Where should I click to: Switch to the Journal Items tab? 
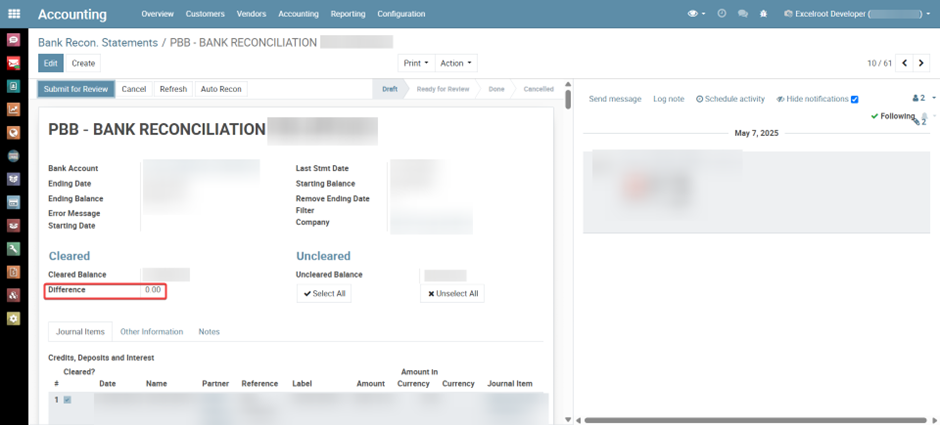coord(80,331)
